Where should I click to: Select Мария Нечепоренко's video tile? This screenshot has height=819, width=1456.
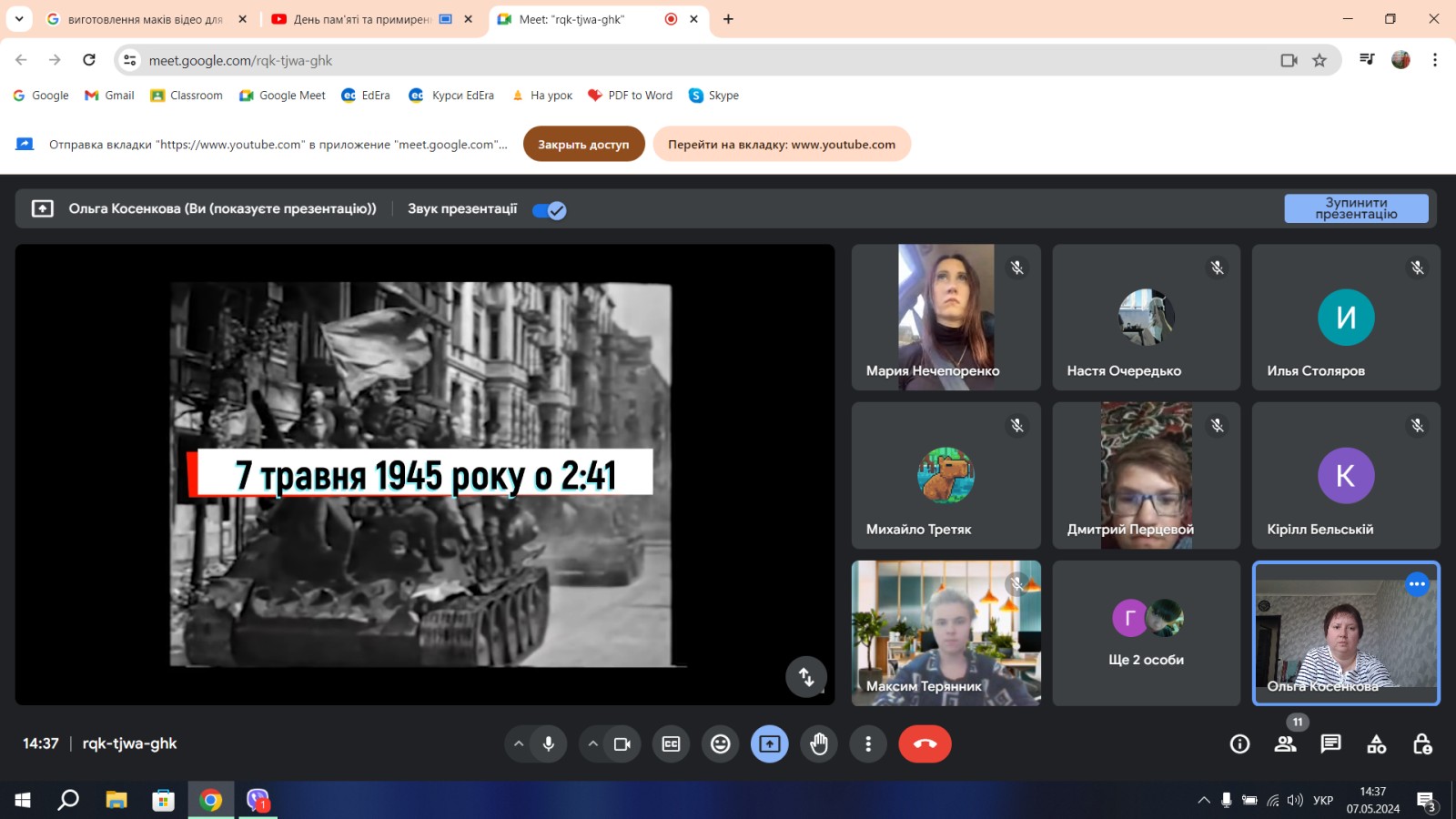point(945,317)
